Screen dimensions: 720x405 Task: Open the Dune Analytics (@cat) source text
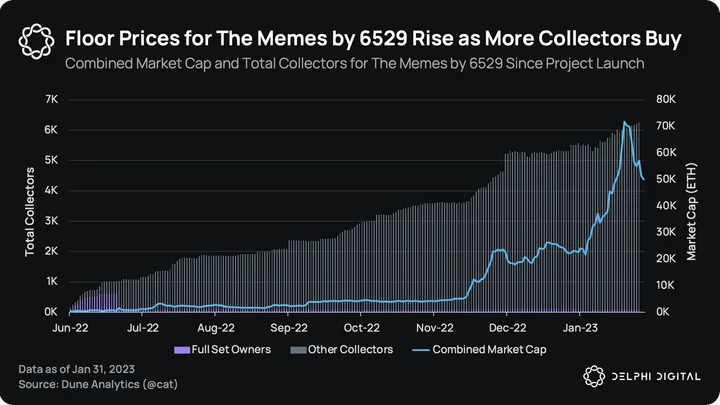119,384
